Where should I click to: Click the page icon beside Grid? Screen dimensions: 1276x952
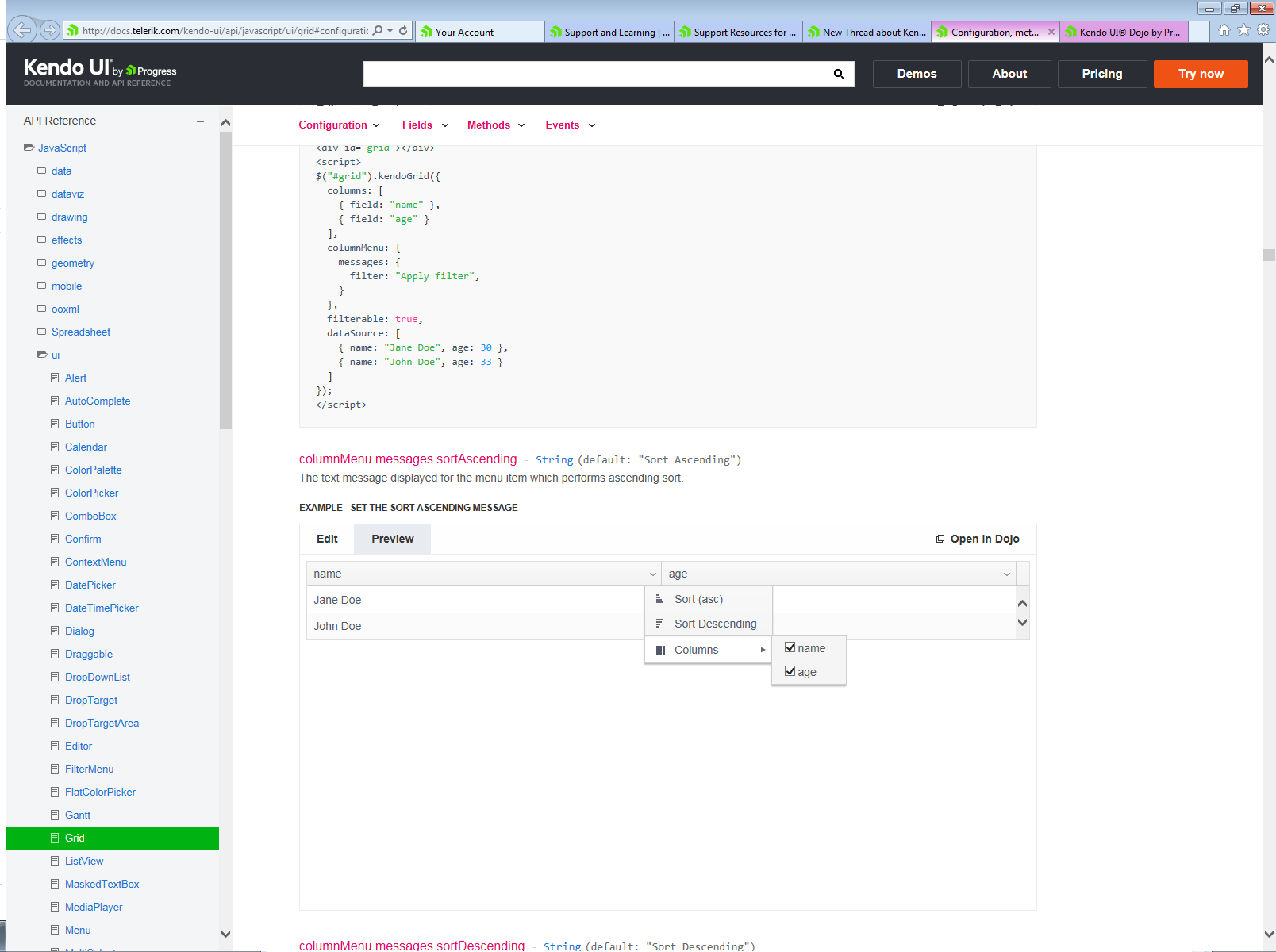[55, 838]
